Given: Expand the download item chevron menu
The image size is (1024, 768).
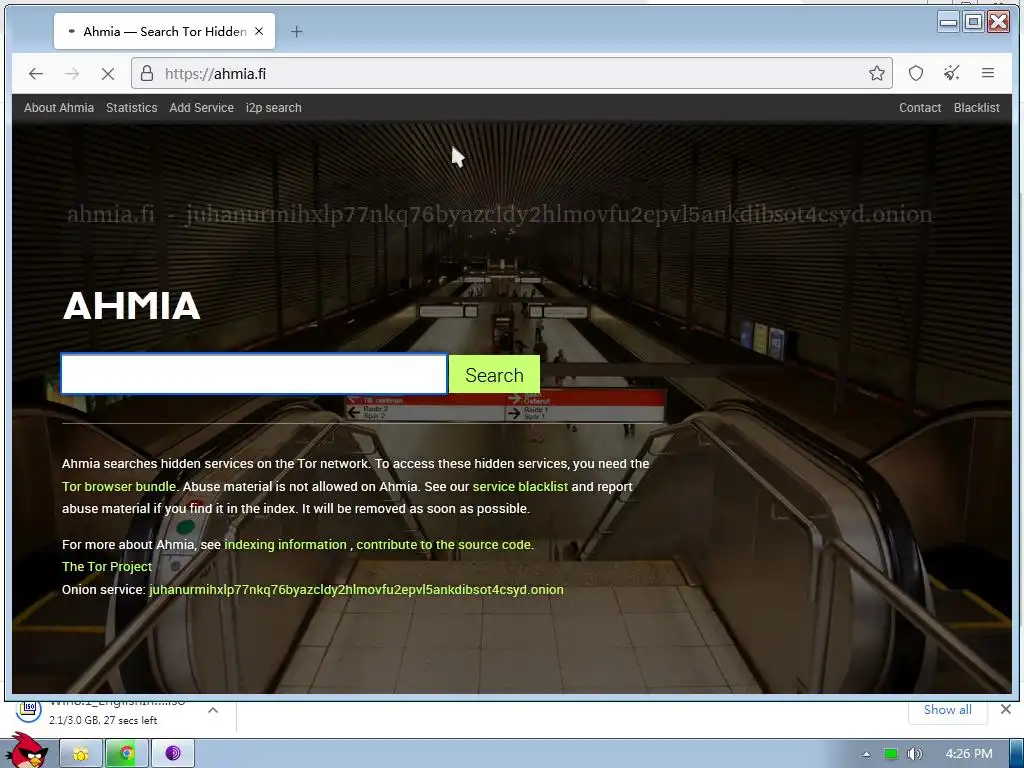Looking at the screenshot, I should click(213, 710).
